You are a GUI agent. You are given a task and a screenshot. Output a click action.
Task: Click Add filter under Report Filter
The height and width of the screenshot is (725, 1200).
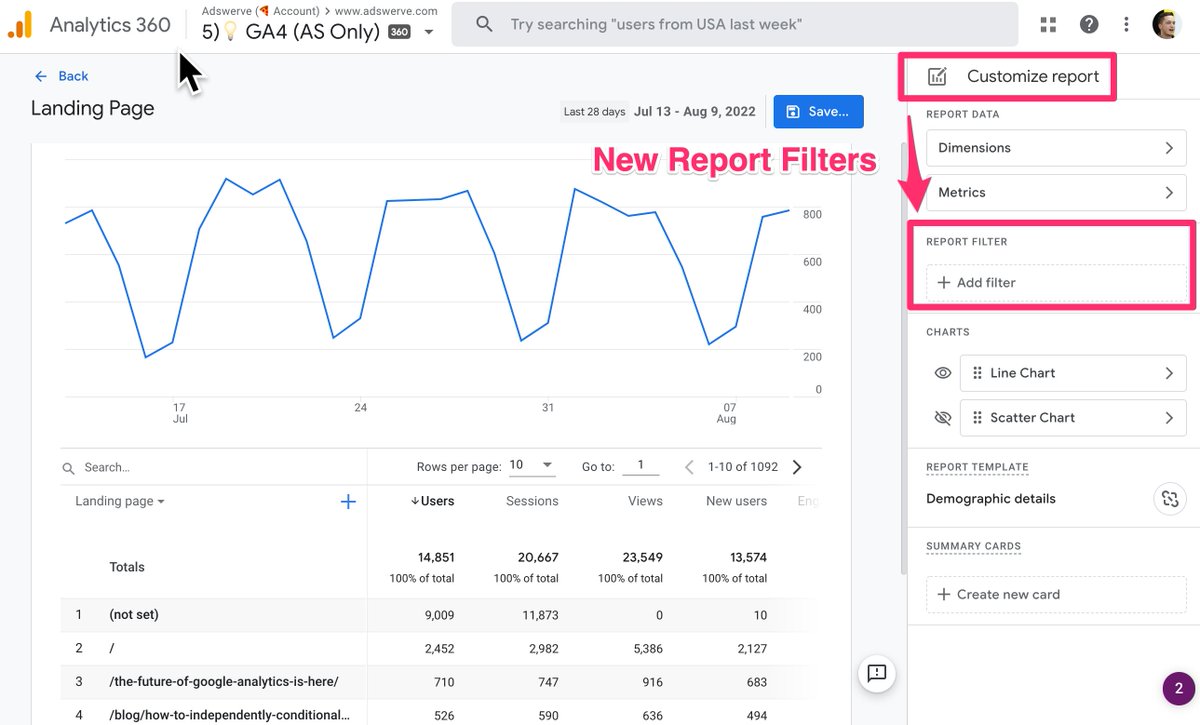tap(1056, 283)
